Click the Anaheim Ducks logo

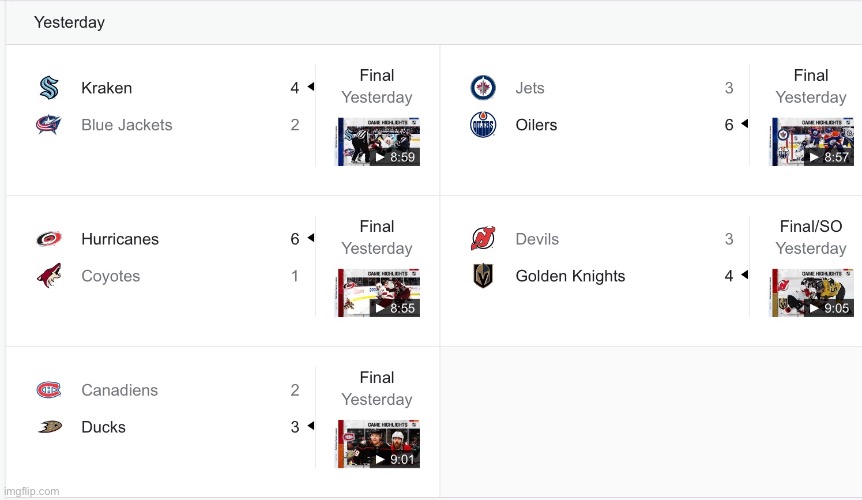[48, 427]
